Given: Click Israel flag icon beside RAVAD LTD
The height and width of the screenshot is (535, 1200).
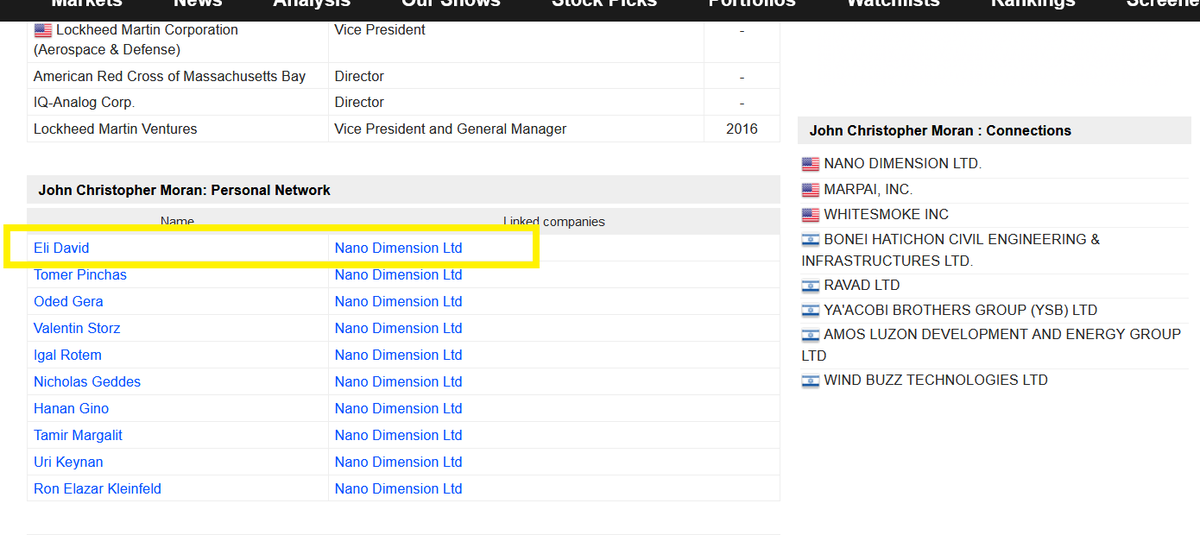Looking at the screenshot, I should pyautogui.click(x=810, y=285).
